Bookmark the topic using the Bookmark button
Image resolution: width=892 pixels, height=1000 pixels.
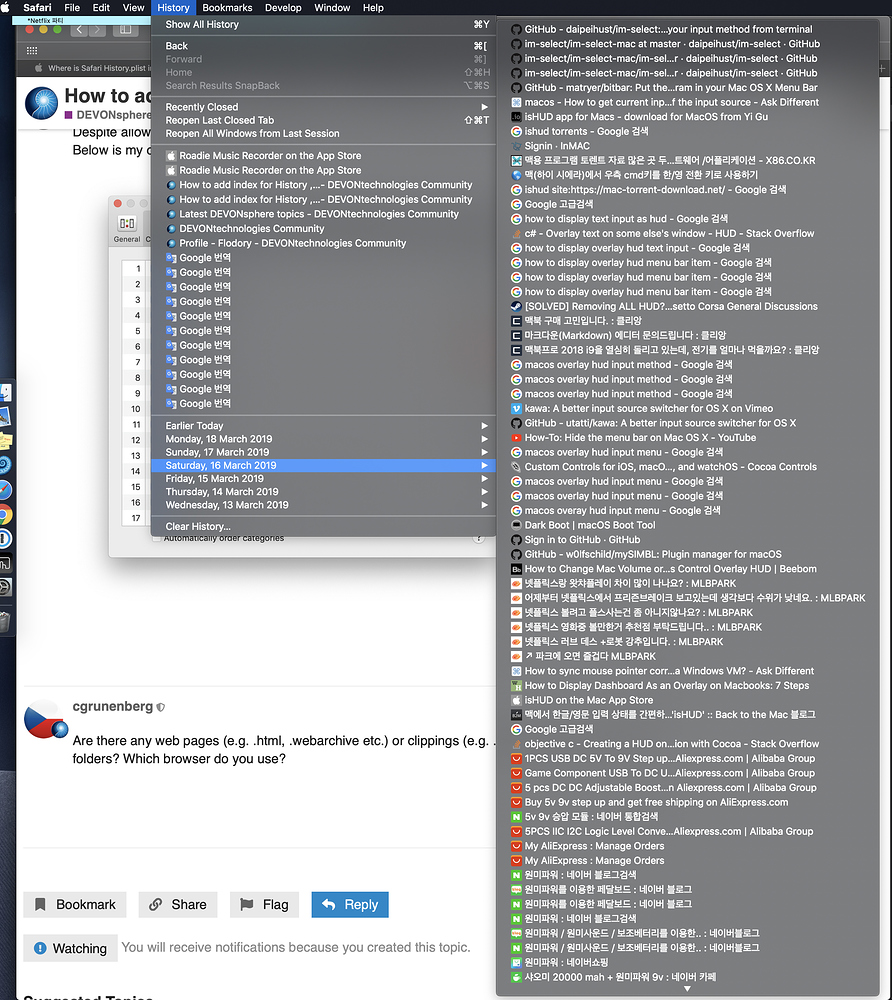pyautogui.click(x=74, y=904)
